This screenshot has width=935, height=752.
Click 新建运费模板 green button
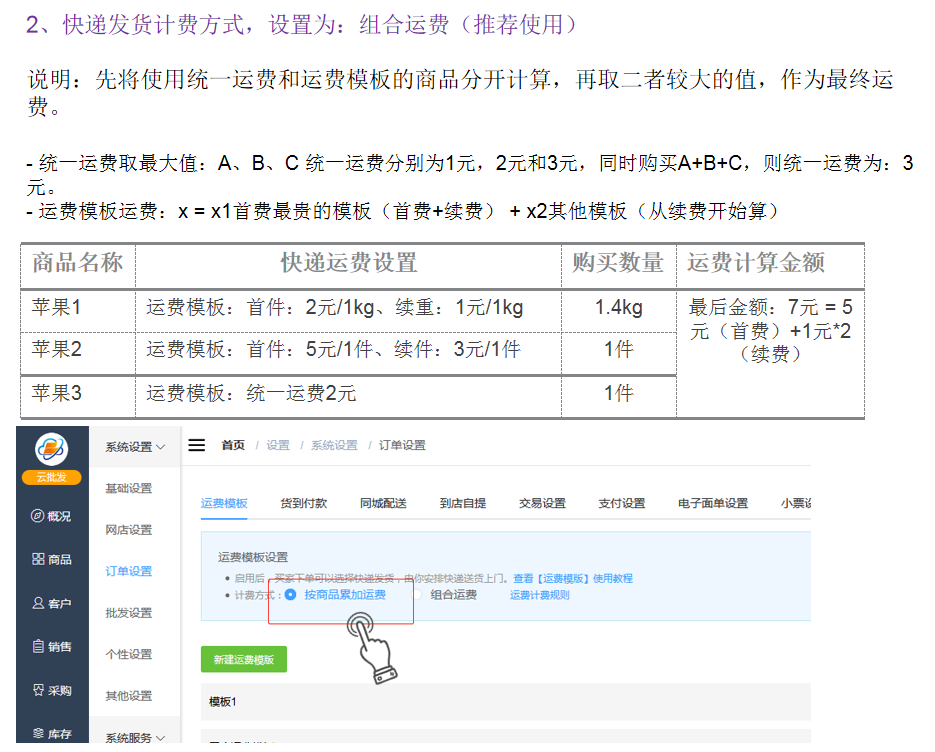tap(244, 660)
